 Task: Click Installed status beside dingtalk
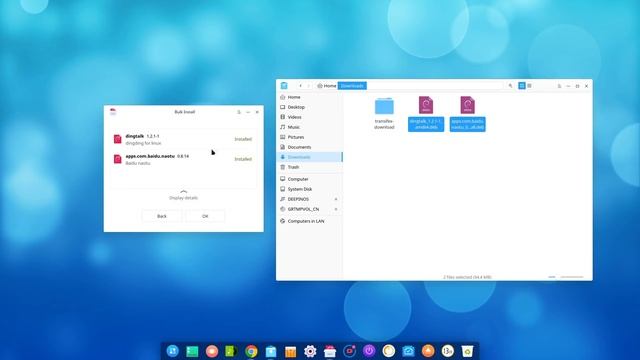(x=243, y=139)
